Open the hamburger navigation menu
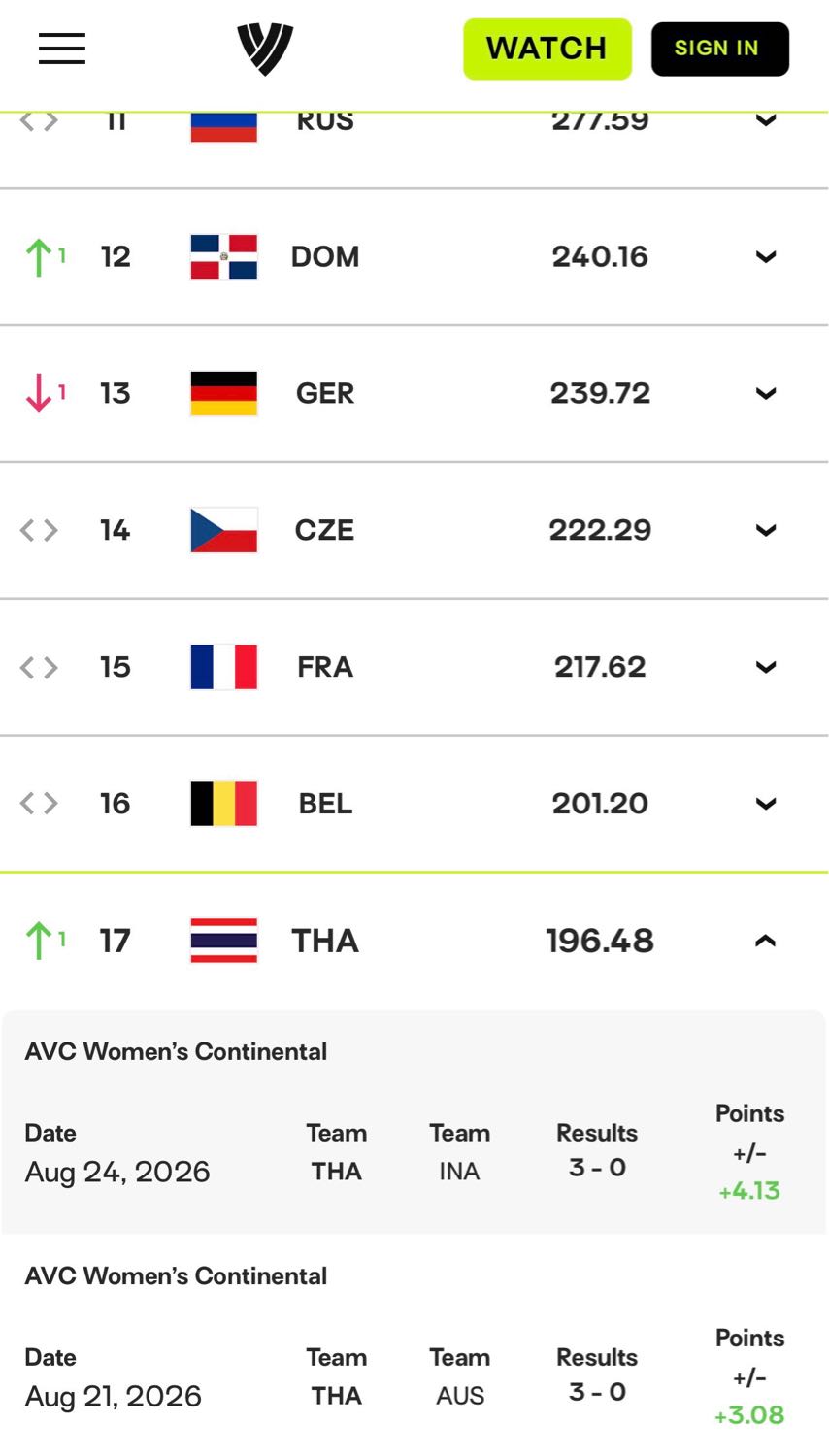 point(62,49)
